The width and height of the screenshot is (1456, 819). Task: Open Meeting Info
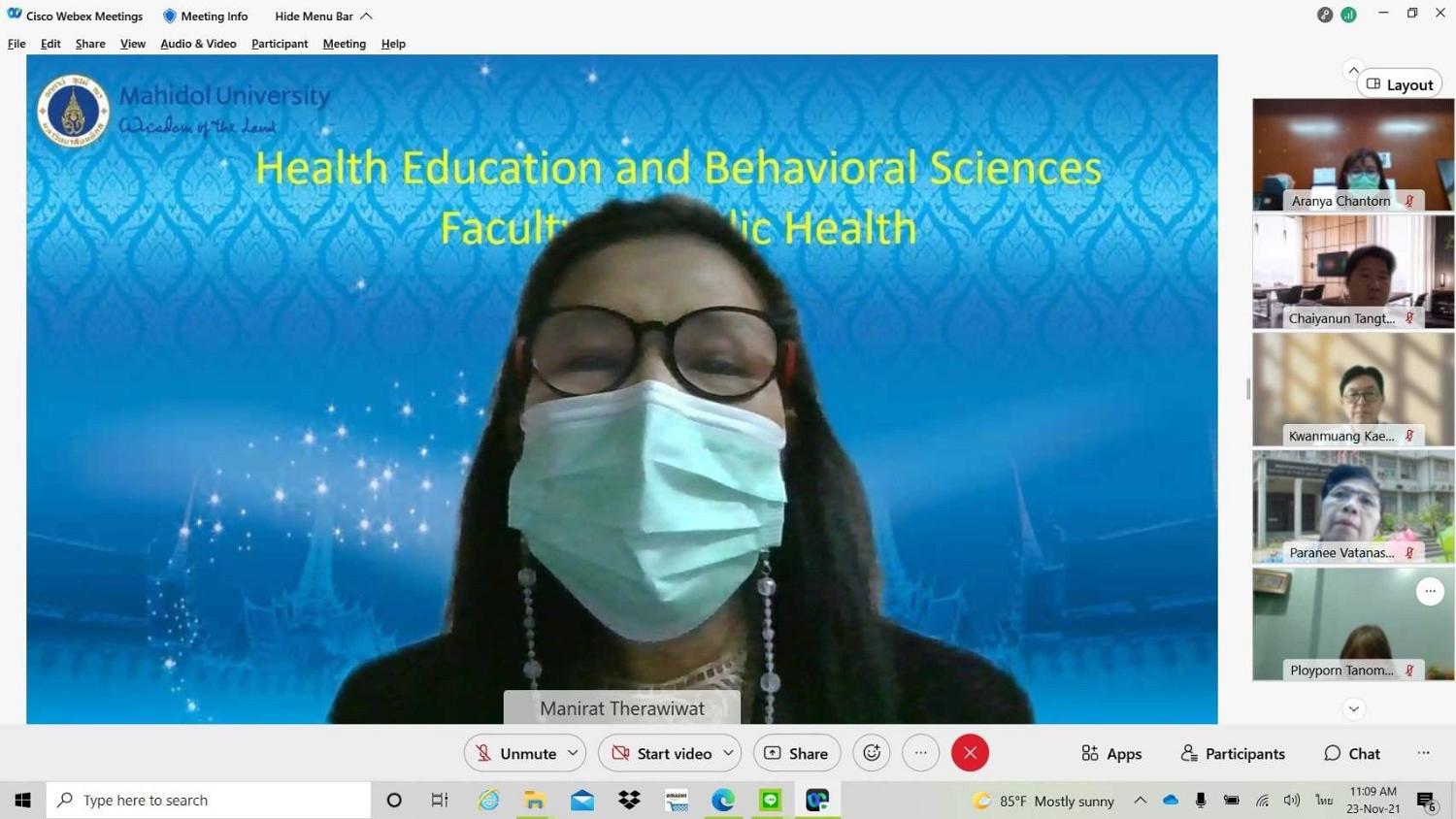coord(205,16)
